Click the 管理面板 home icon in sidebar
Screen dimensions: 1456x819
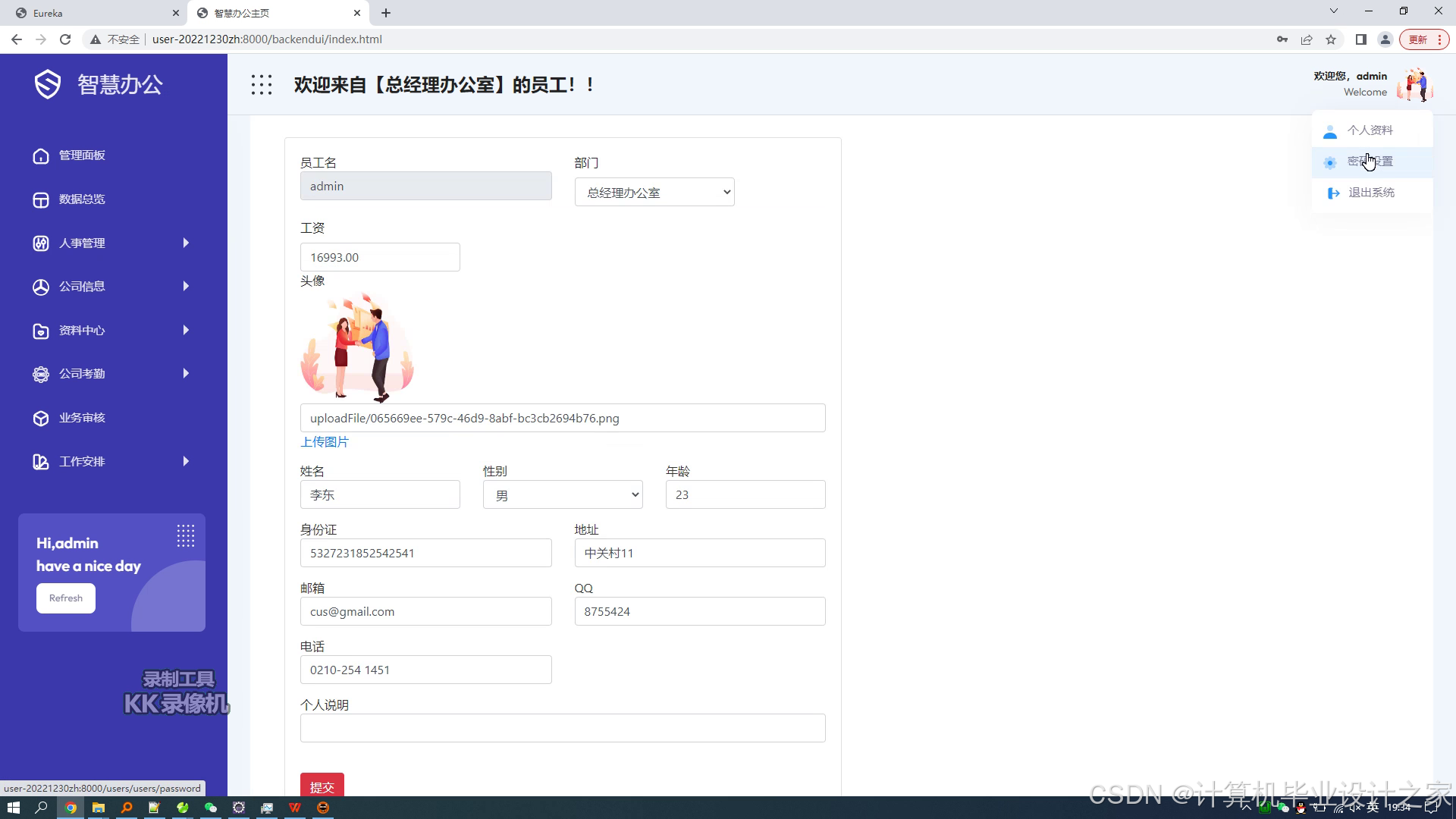pyautogui.click(x=41, y=155)
